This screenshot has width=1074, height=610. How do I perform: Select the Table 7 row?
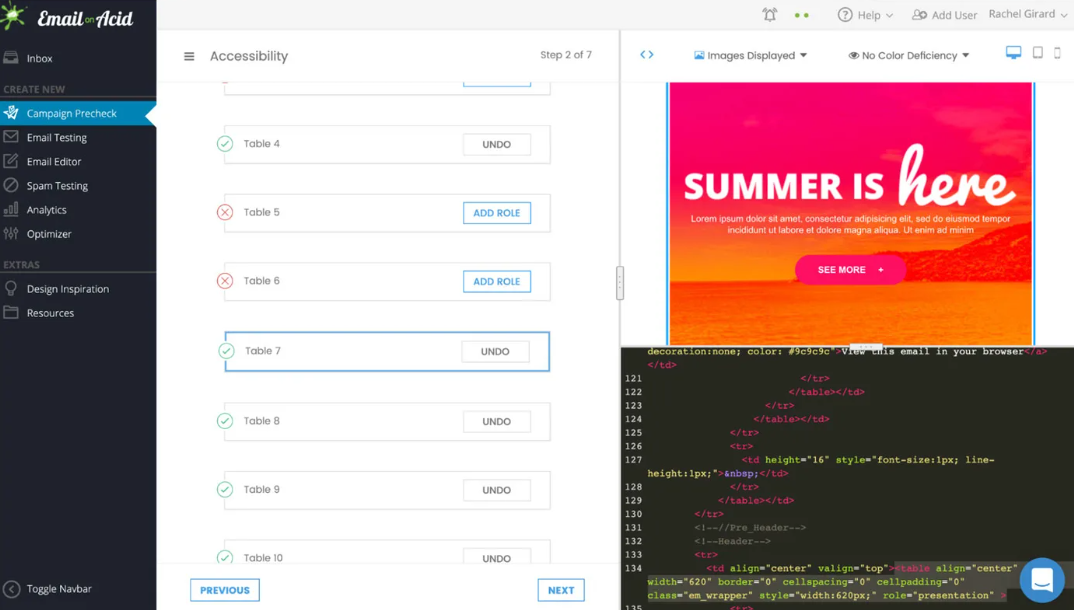pos(387,351)
